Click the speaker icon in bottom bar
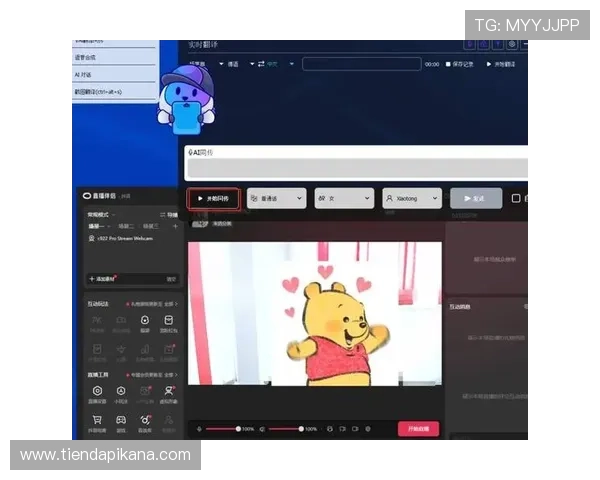The image size is (600, 480). coord(261,428)
